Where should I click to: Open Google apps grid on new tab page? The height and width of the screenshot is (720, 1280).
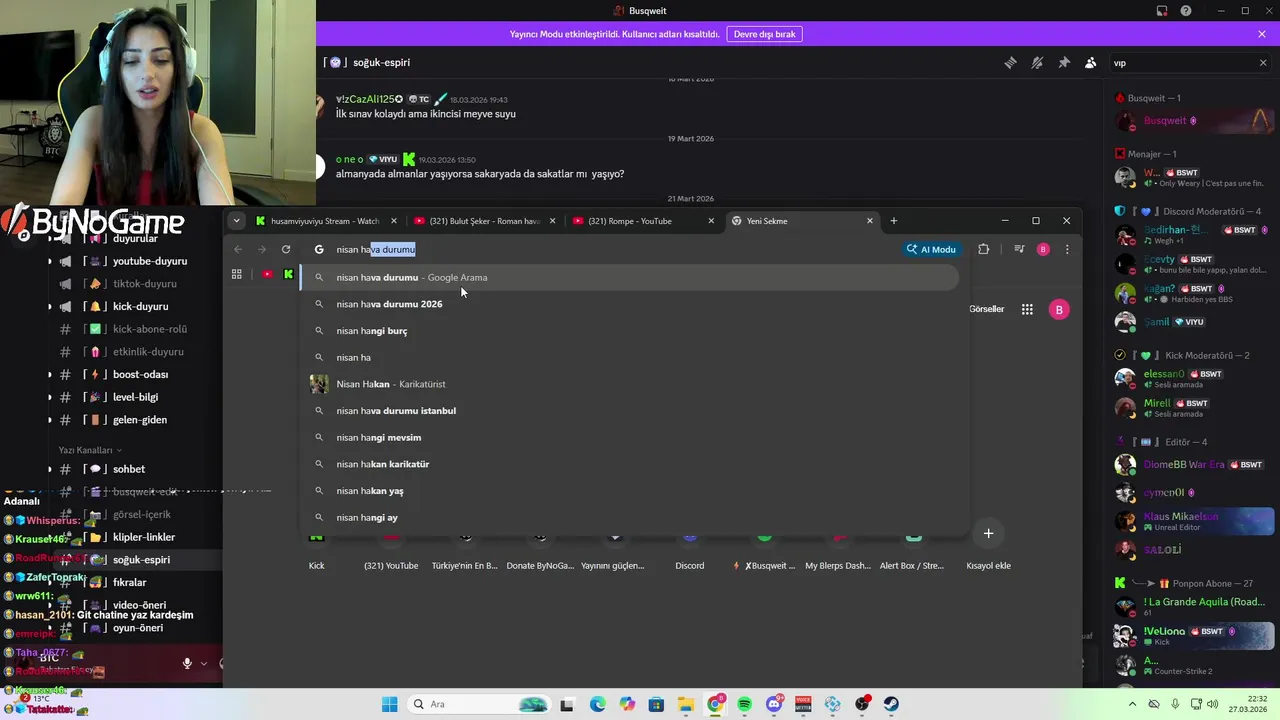(x=1027, y=309)
